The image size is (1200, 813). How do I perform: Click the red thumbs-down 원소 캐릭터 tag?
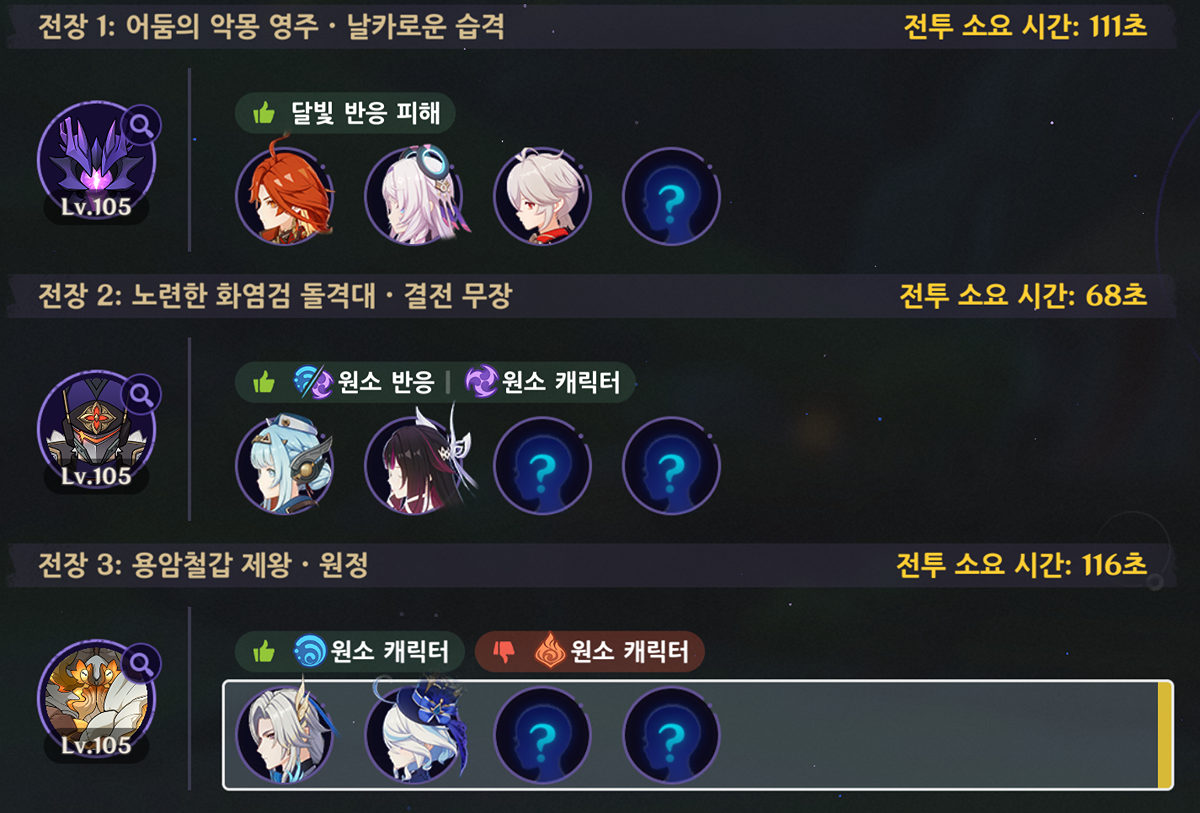(x=590, y=652)
